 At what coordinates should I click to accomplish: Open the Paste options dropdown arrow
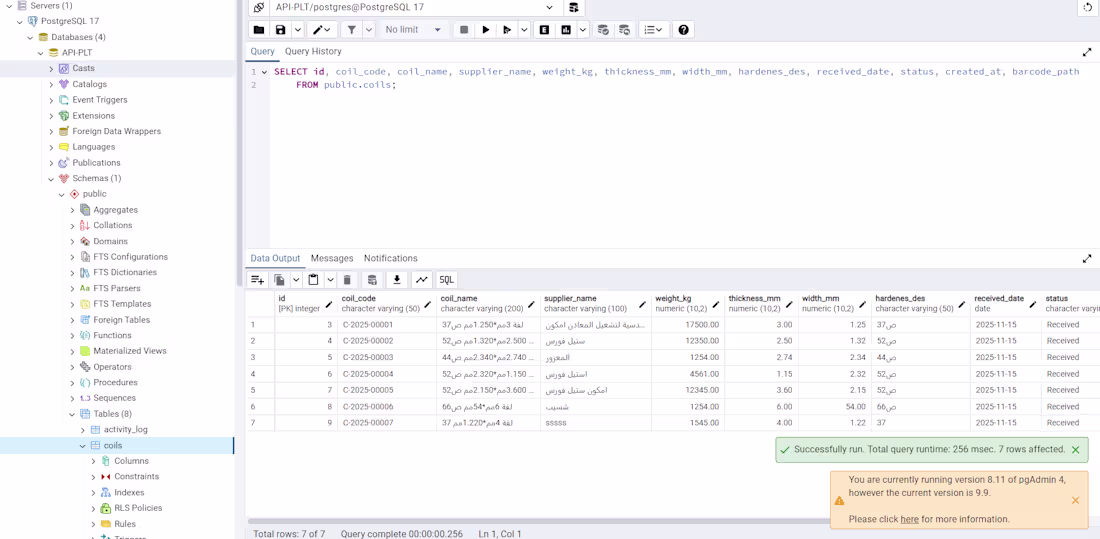click(330, 279)
